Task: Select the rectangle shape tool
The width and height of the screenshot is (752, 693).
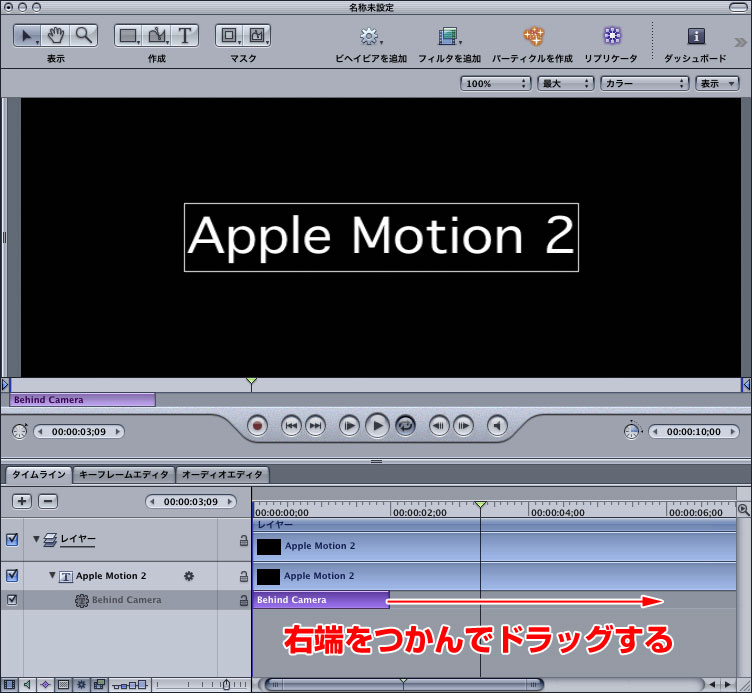Action: pyautogui.click(x=128, y=36)
